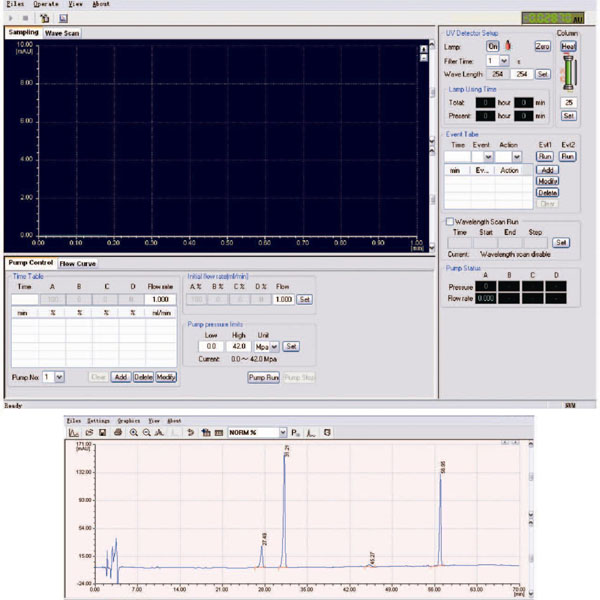Click the High pressure limit input field

(x=239, y=345)
